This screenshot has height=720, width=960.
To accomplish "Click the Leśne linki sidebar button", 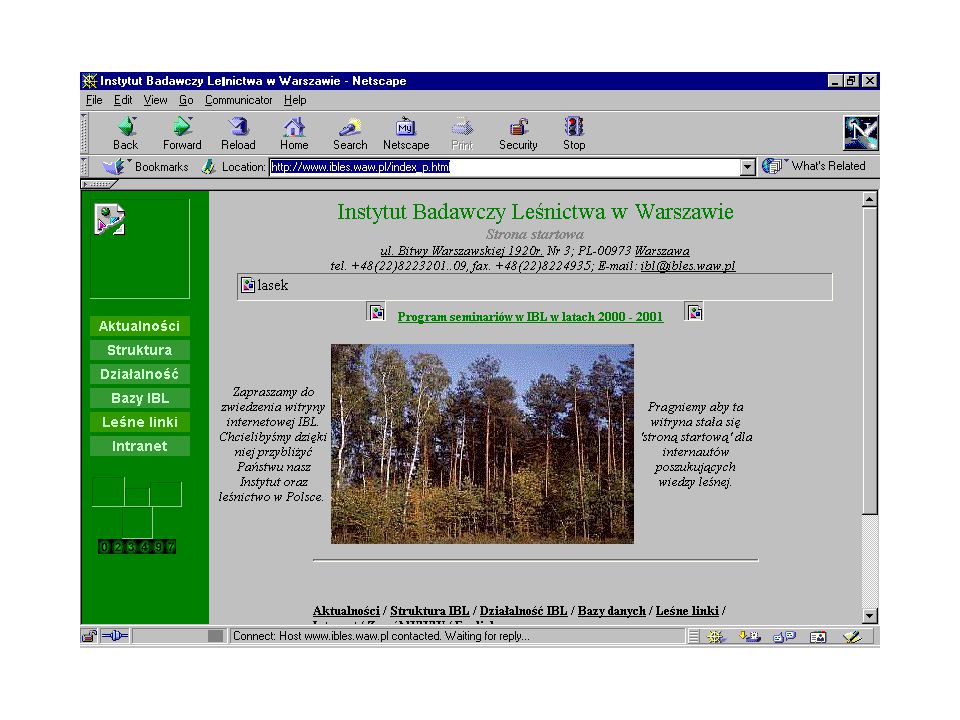I will click(140, 422).
